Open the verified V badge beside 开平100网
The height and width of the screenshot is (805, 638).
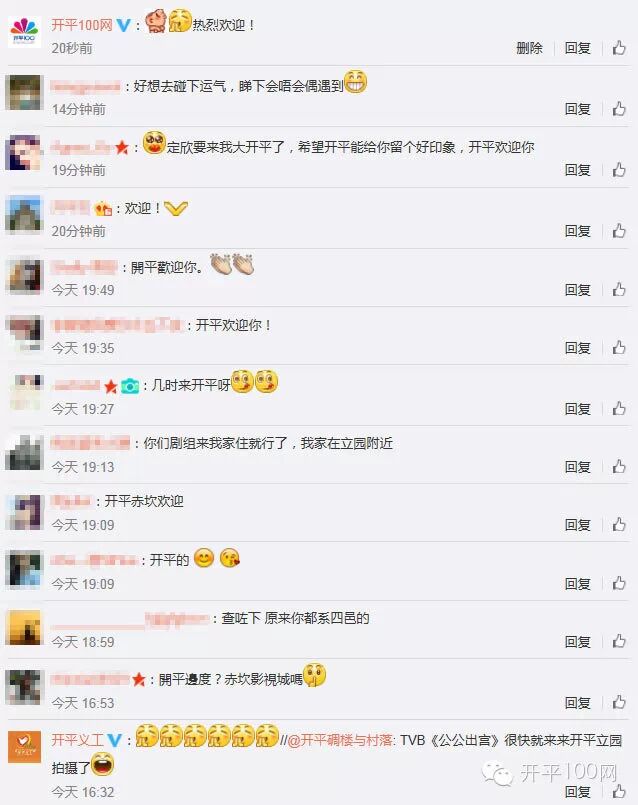click(x=124, y=25)
